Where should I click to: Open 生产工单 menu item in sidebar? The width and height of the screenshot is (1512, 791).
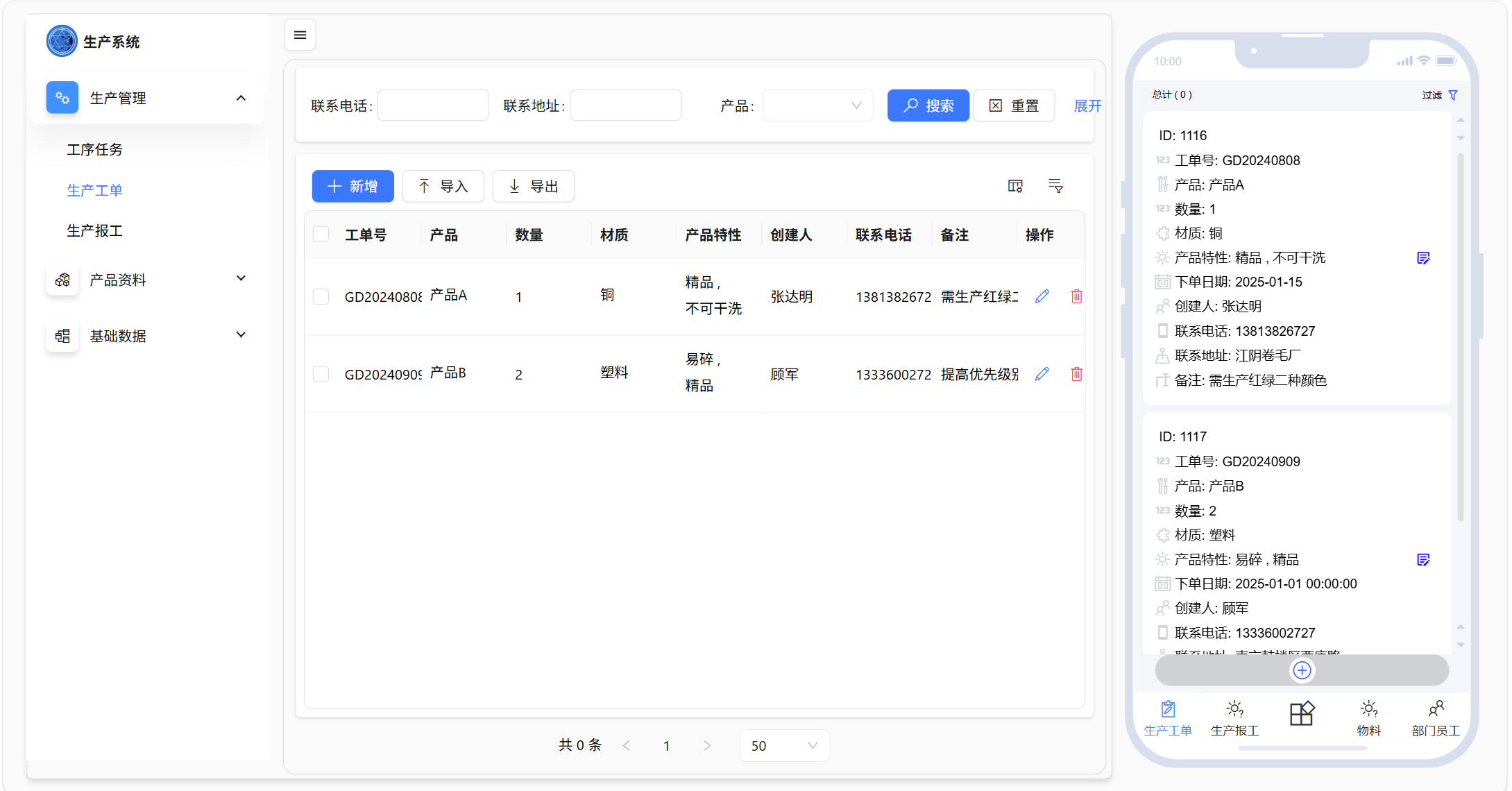(x=94, y=189)
